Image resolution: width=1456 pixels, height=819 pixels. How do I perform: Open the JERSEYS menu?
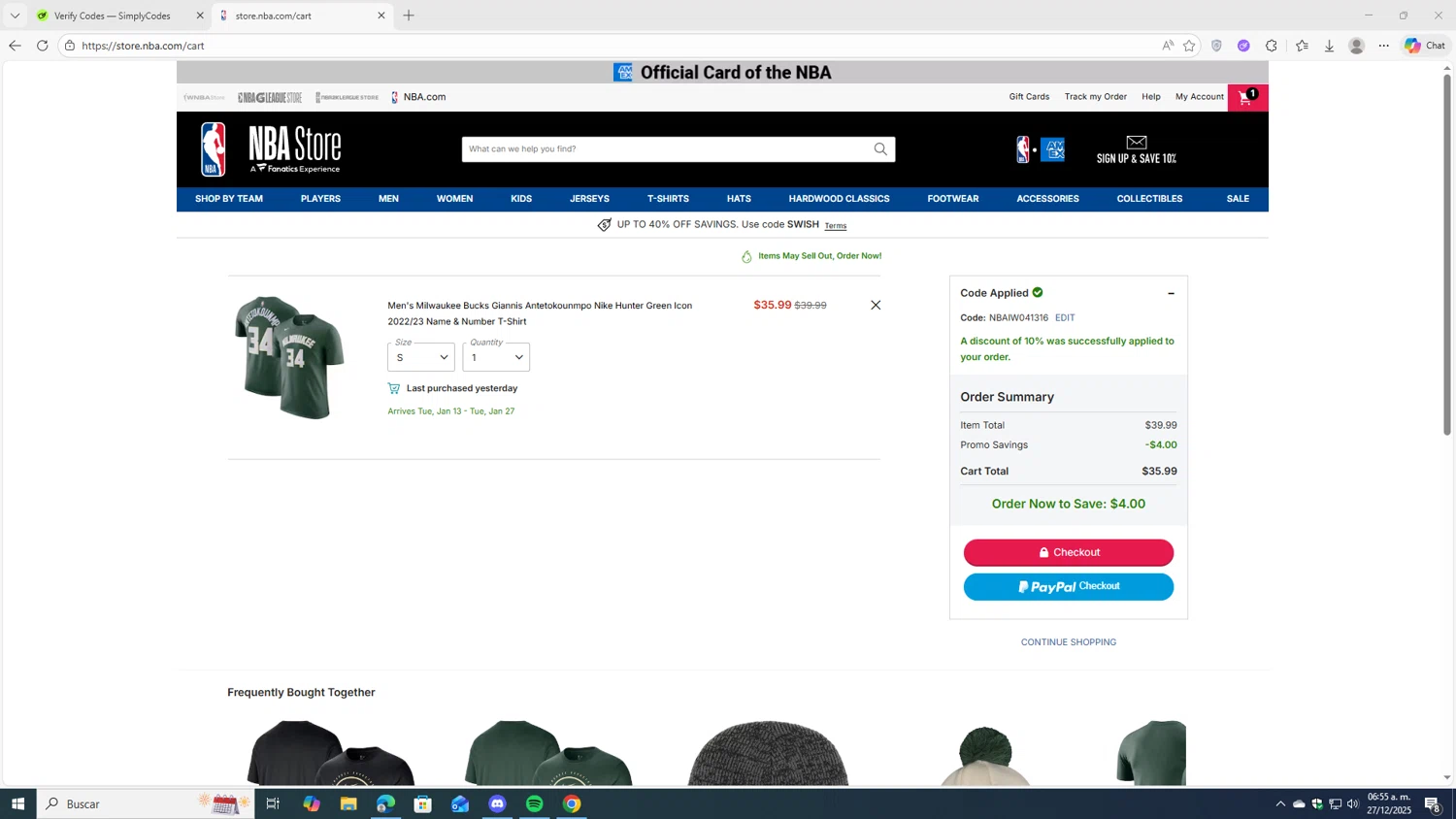point(589,199)
